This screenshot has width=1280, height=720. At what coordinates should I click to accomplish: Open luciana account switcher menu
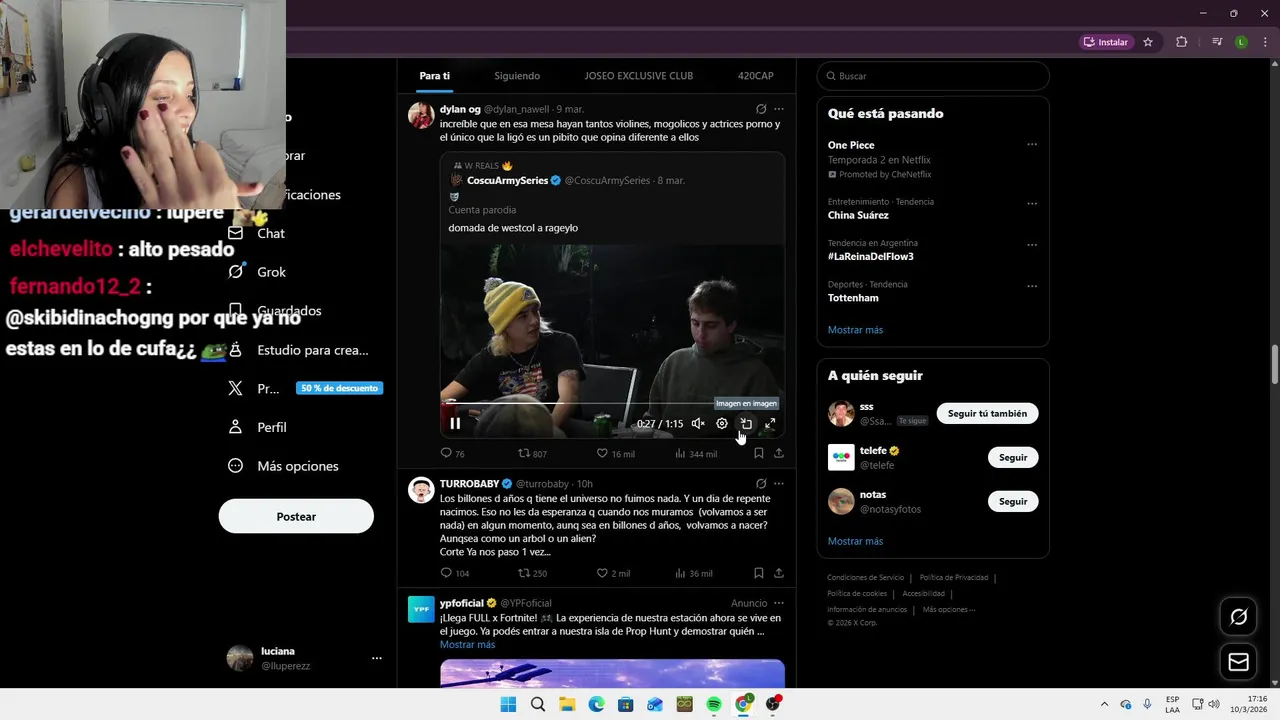pos(304,658)
